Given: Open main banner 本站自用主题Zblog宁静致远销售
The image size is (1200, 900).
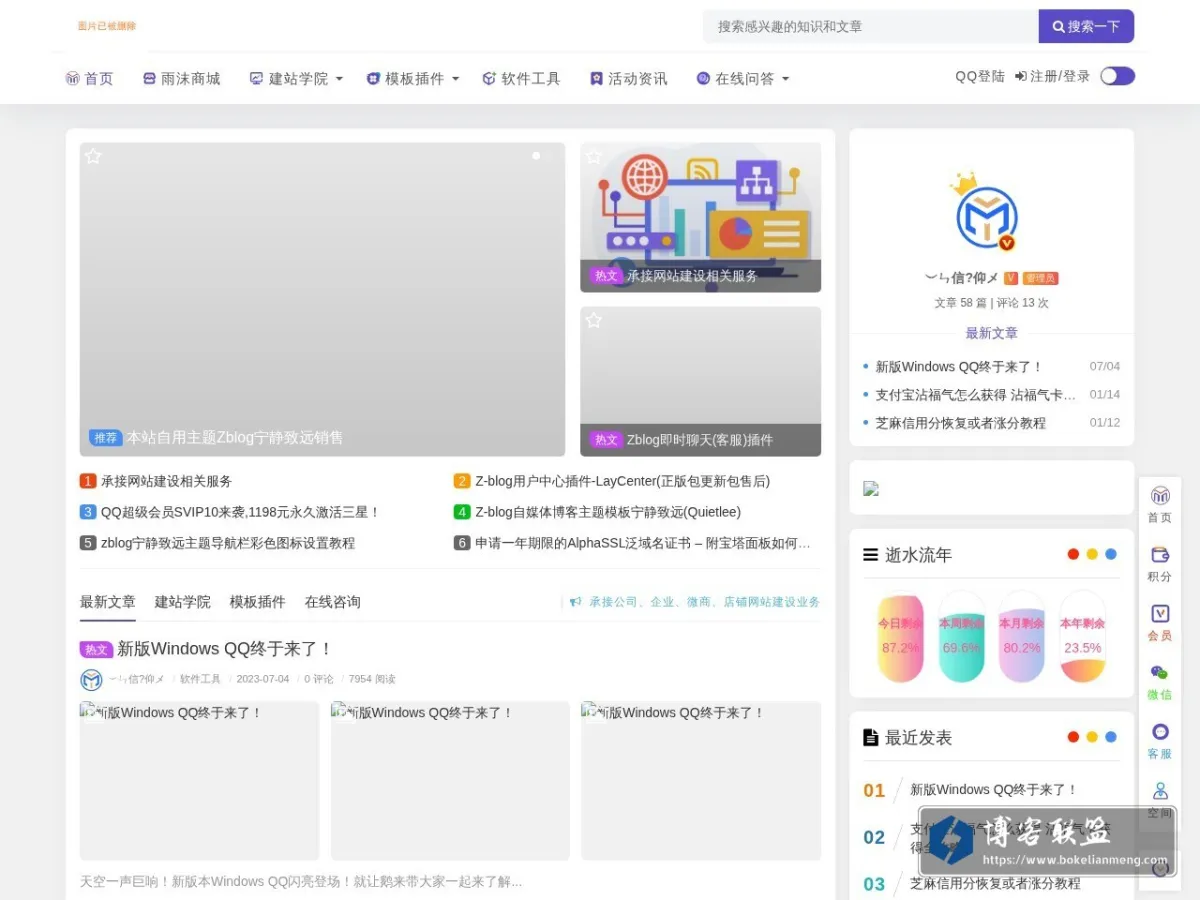Looking at the screenshot, I should pos(322,299).
